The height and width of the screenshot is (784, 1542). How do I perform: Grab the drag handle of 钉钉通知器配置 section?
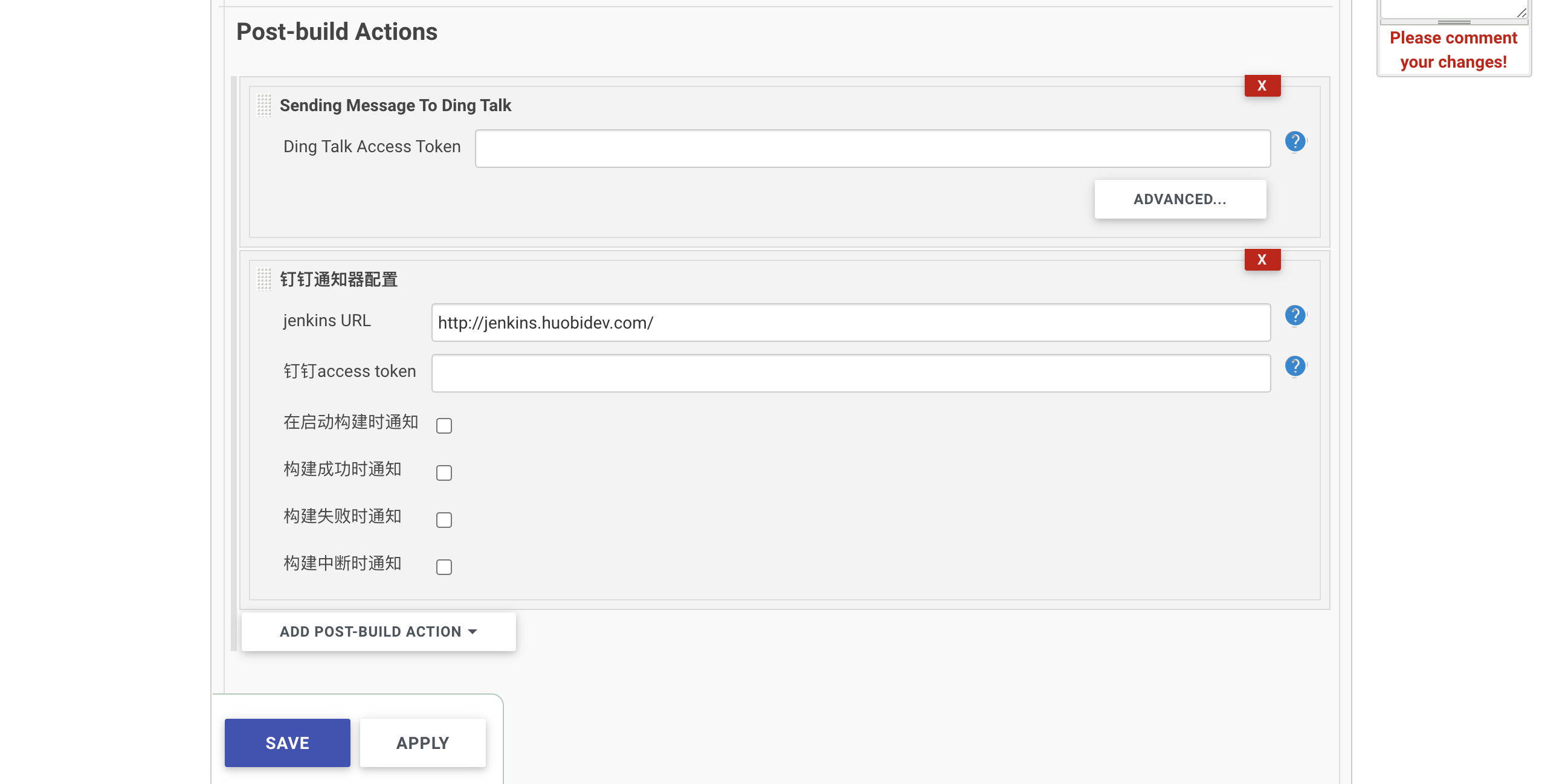264,279
